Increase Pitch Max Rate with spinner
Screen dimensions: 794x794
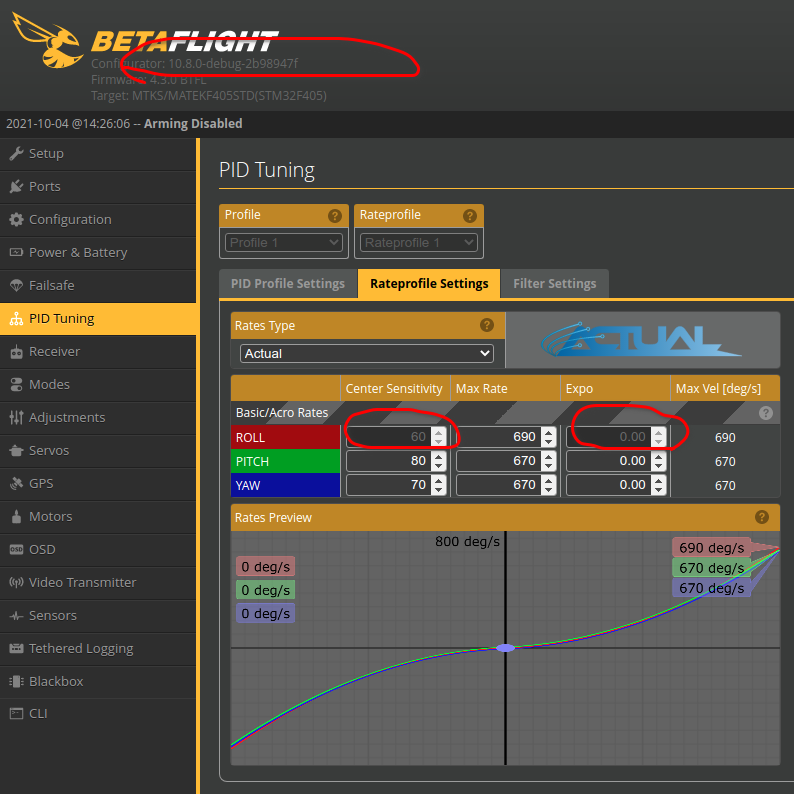pos(548,456)
